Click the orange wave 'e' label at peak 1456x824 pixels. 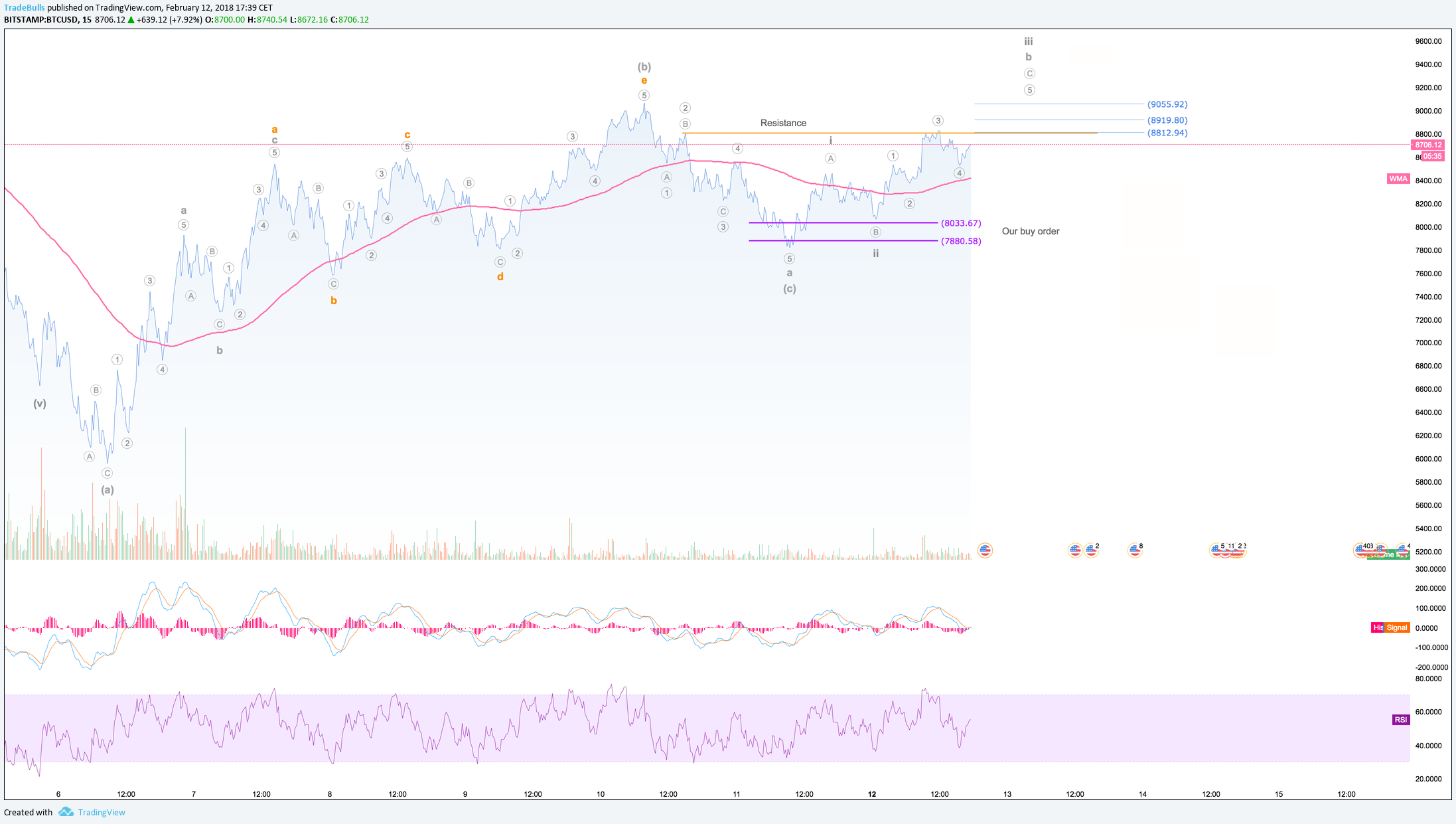[x=644, y=80]
